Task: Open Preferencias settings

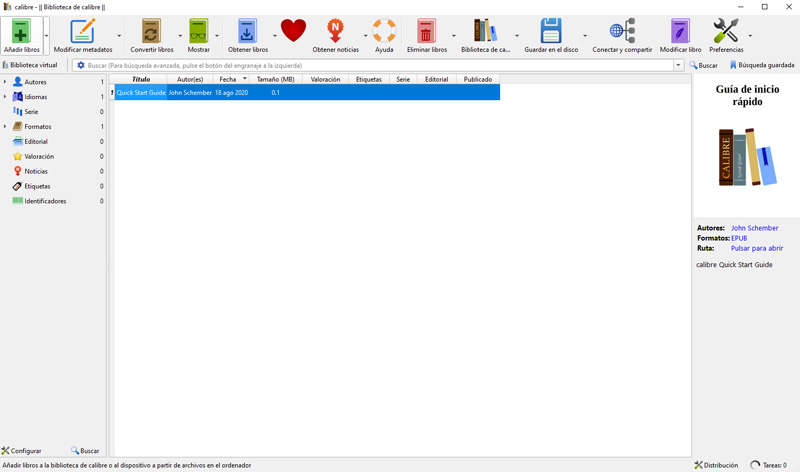Action: coord(726,32)
